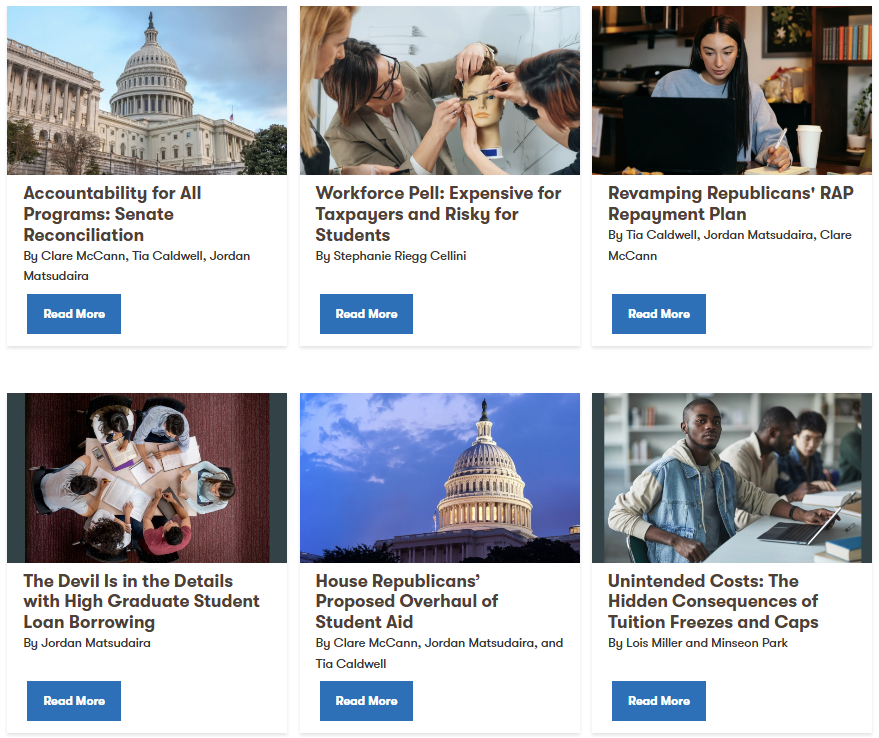Read more on House Republicans' Proposed Overhaul

pyautogui.click(x=366, y=701)
